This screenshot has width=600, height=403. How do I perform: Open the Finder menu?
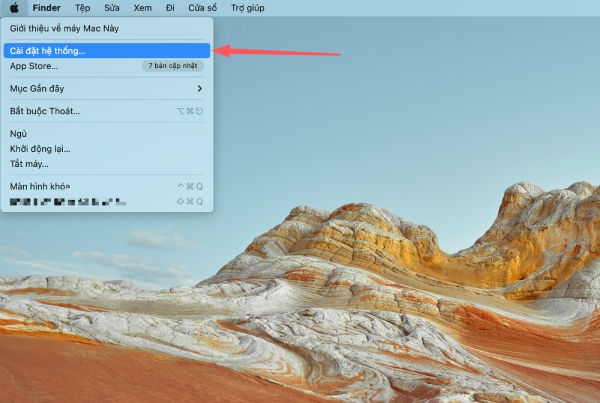46,8
